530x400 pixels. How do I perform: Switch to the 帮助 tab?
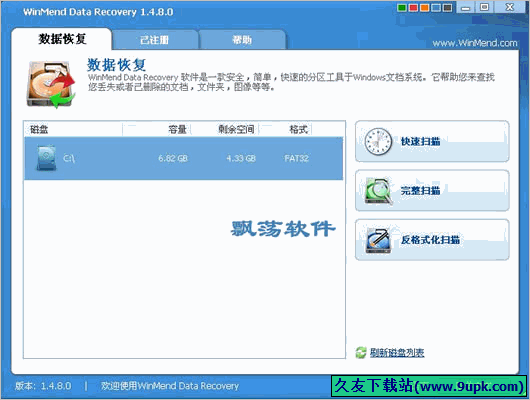(242, 40)
